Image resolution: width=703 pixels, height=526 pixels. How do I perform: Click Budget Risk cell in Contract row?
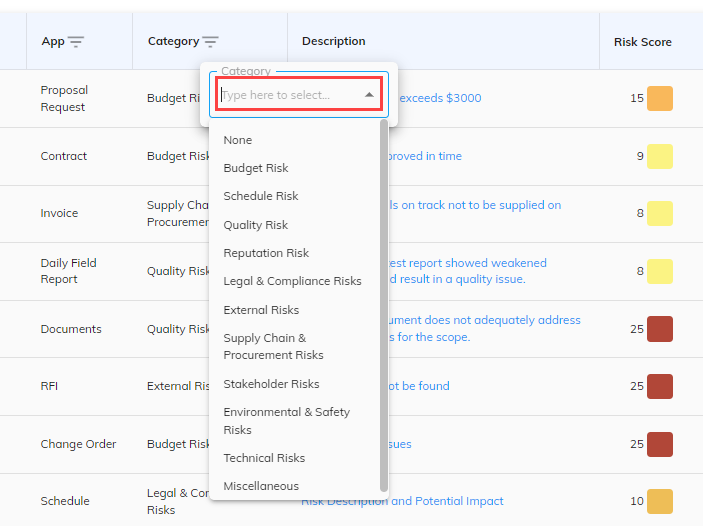pos(178,156)
